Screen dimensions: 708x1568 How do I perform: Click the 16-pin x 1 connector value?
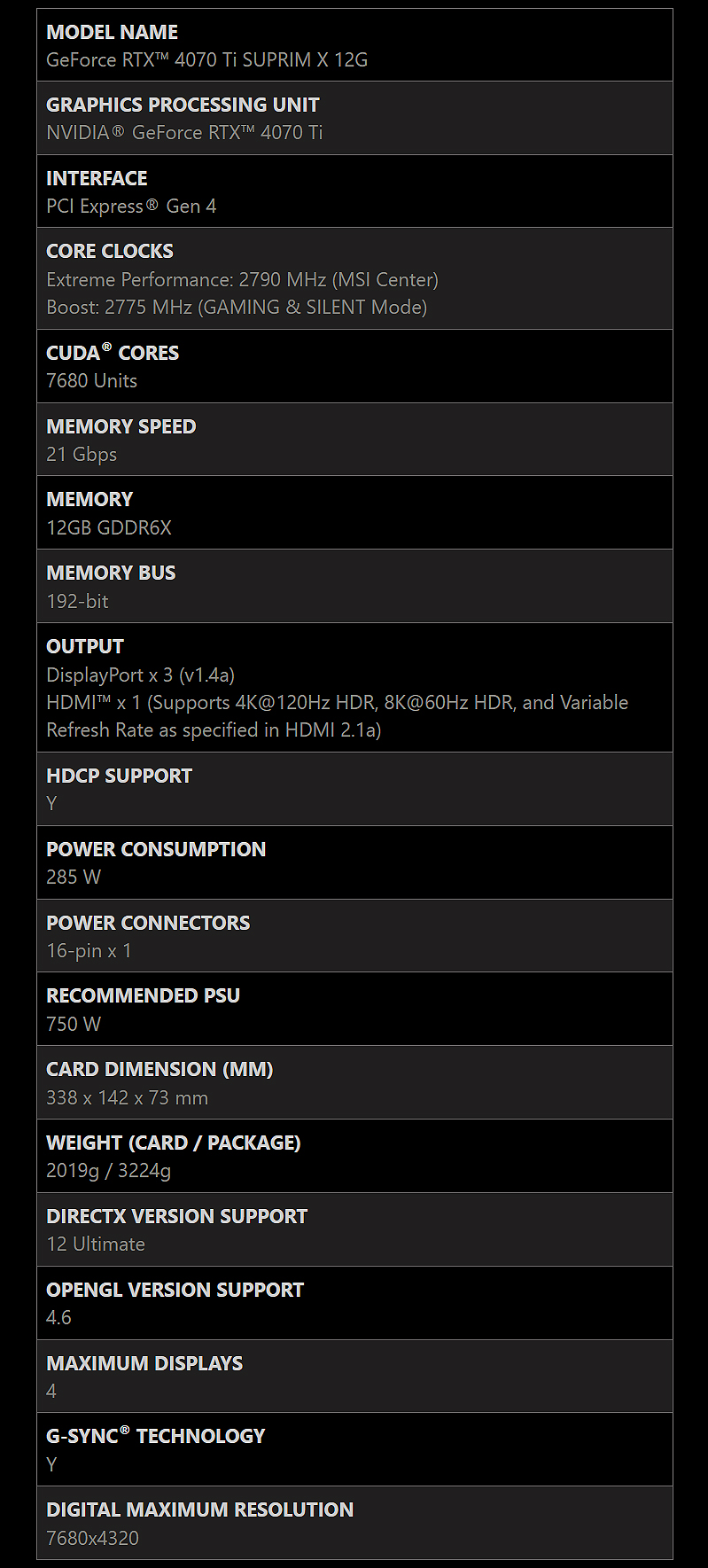89,950
